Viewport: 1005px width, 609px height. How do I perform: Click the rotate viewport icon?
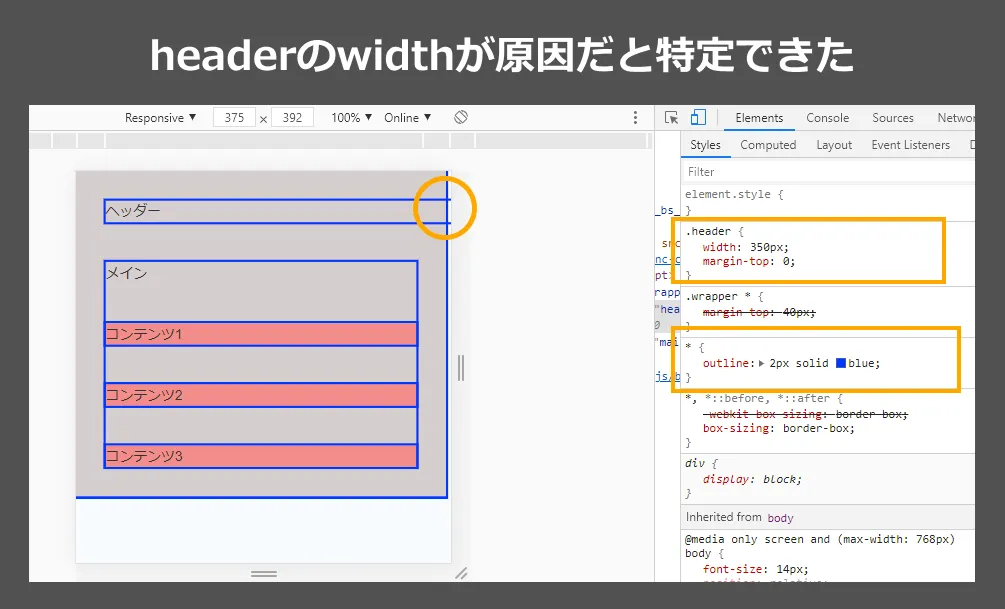click(461, 117)
